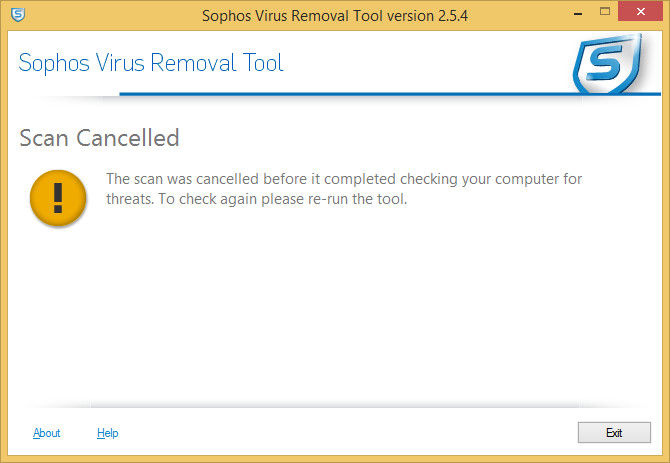Click the empty white area below the message
Screen dimensions: 670x463
(335, 305)
